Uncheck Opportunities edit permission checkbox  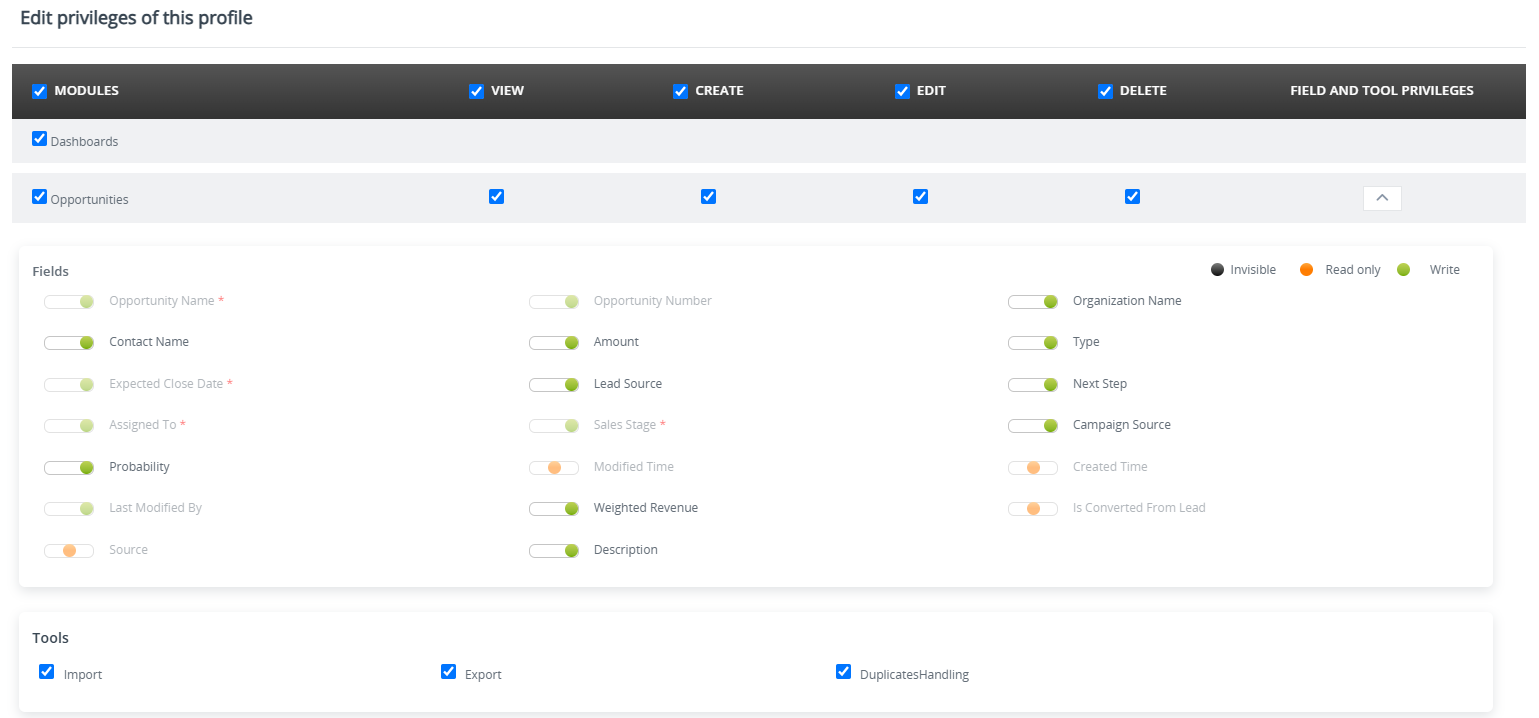[920, 196]
